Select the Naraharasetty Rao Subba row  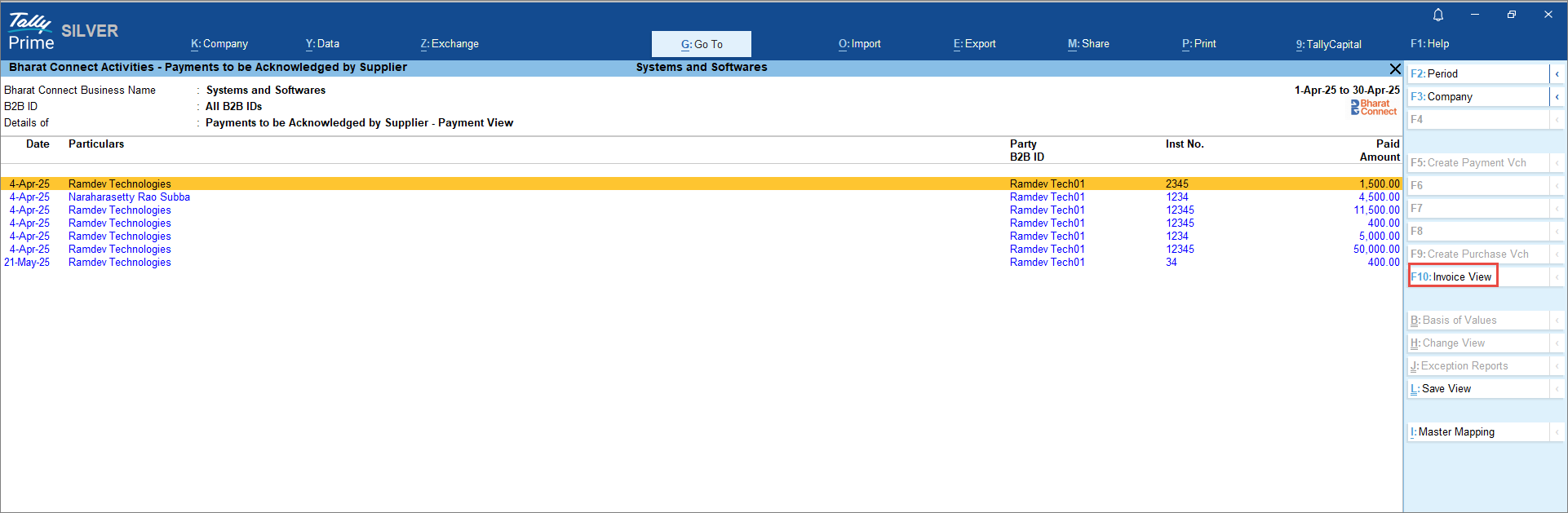tap(129, 197)
